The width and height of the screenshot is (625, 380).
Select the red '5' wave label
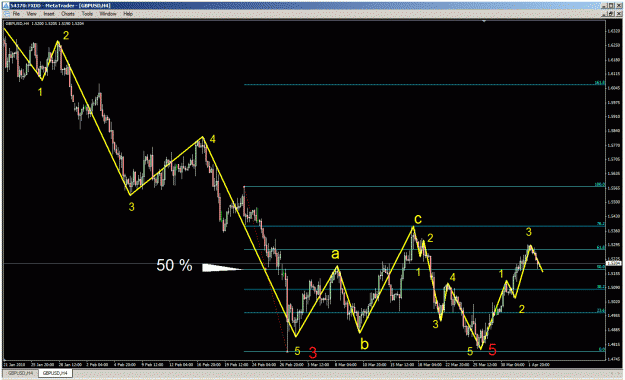tap(492, 350)
